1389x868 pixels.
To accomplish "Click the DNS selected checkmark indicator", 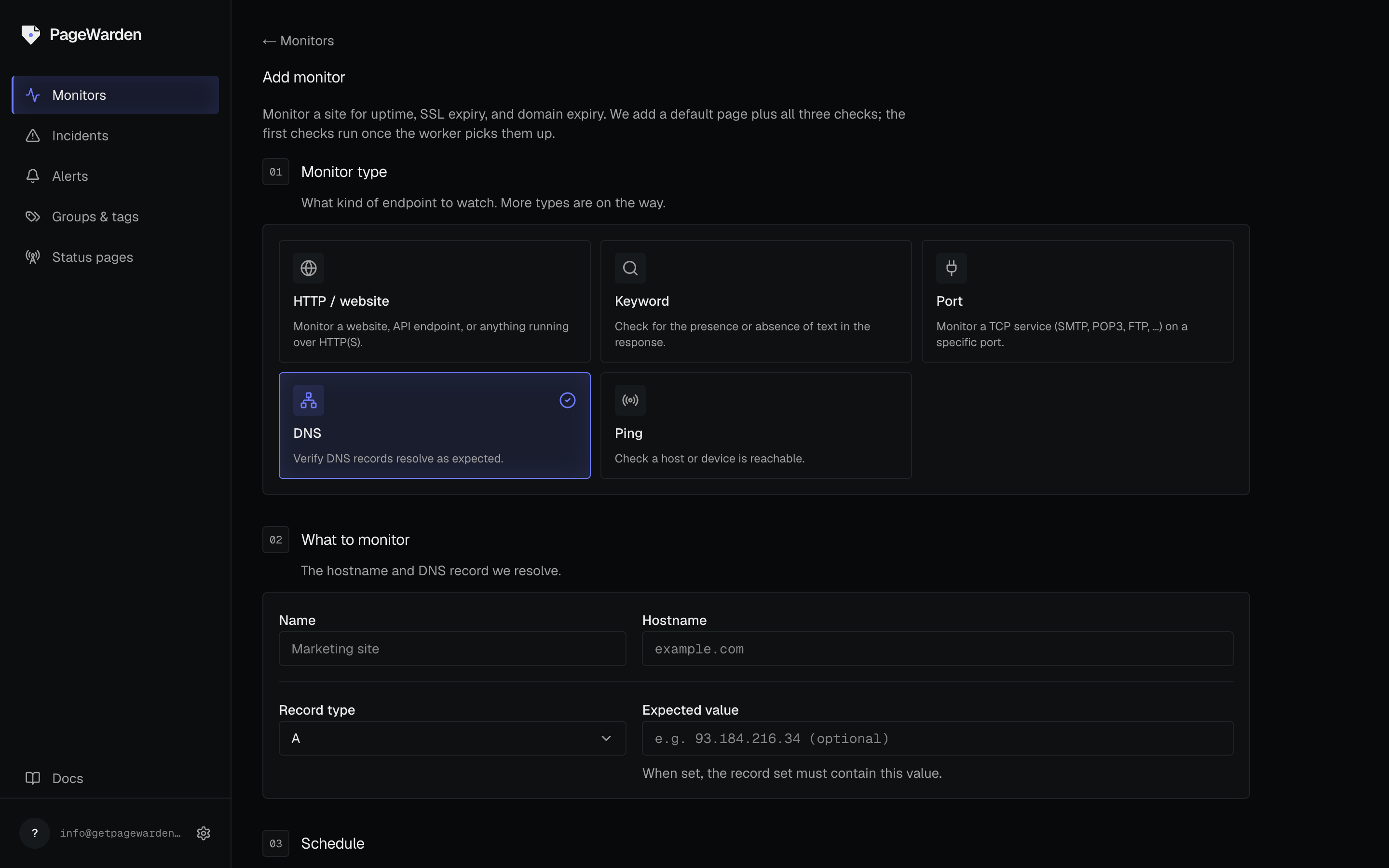I will pos(568,400).
